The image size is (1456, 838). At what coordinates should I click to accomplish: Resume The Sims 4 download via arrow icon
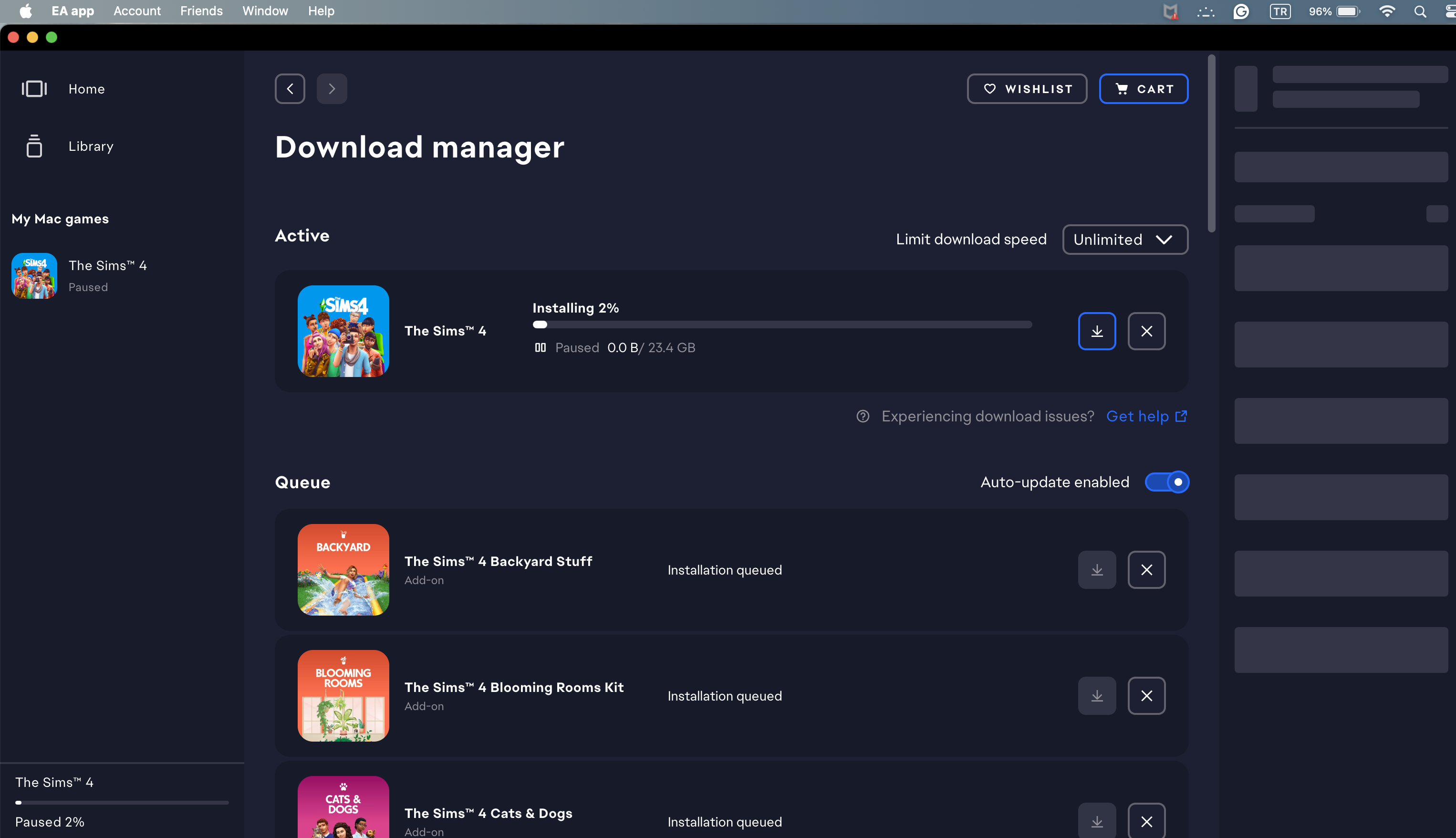(x=1097, y=331)
